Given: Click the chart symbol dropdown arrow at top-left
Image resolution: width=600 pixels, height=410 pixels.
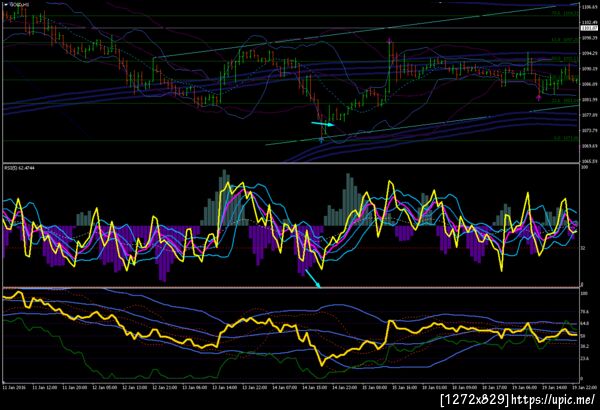Looking at the screenshot, I should (x=6, y=4).
